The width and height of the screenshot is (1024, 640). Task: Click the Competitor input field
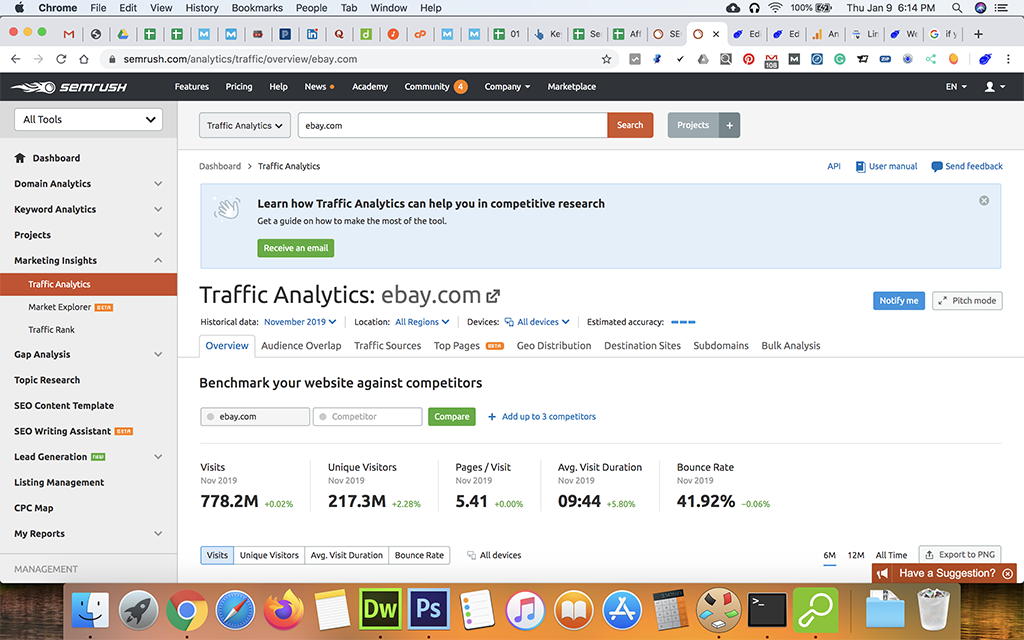[368, 417]
